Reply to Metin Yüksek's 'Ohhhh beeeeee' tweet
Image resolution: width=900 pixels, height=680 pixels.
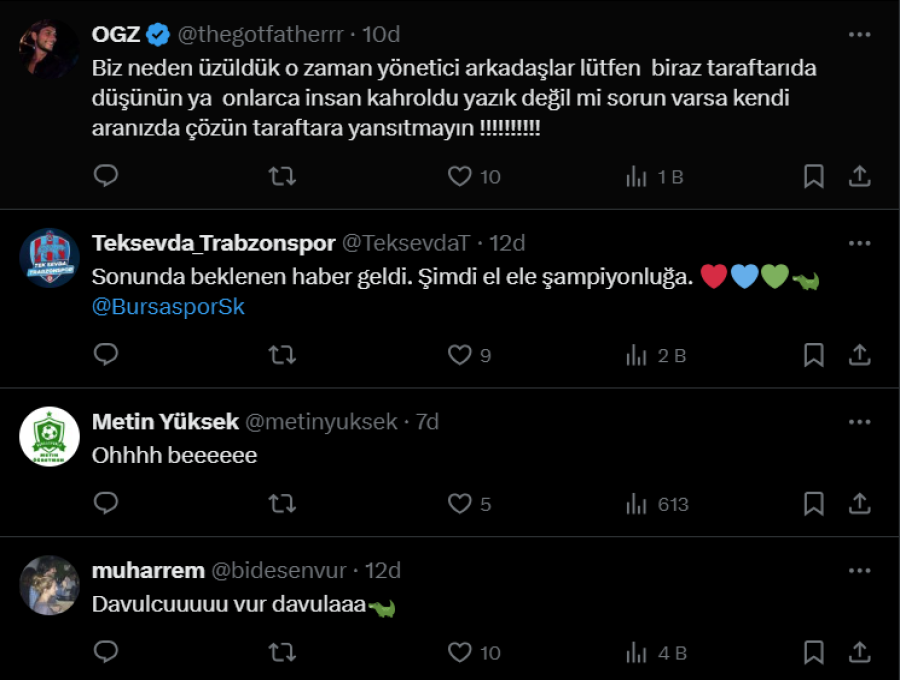[106, 504]
